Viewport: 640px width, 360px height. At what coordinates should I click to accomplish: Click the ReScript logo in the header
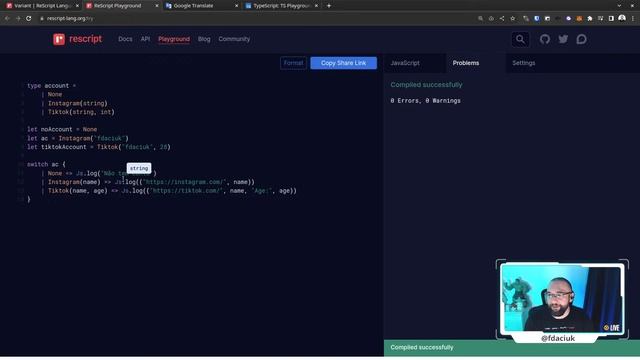pos(78,39)
